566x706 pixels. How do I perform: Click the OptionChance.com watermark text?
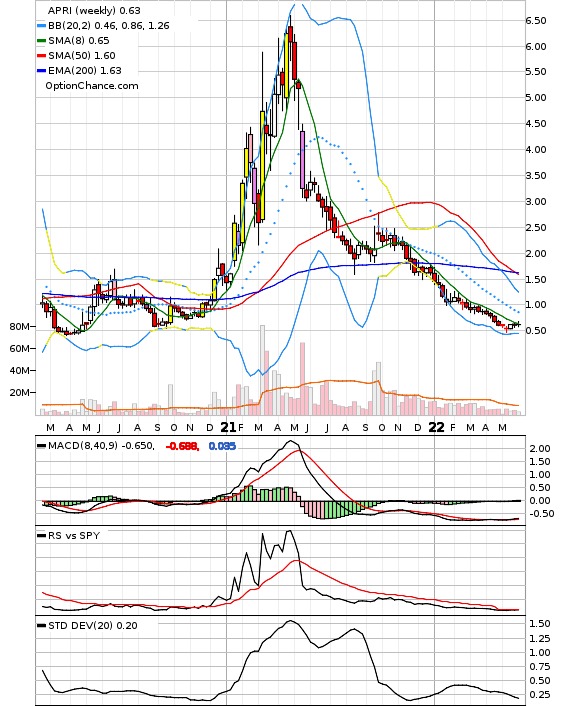[92, 86]
